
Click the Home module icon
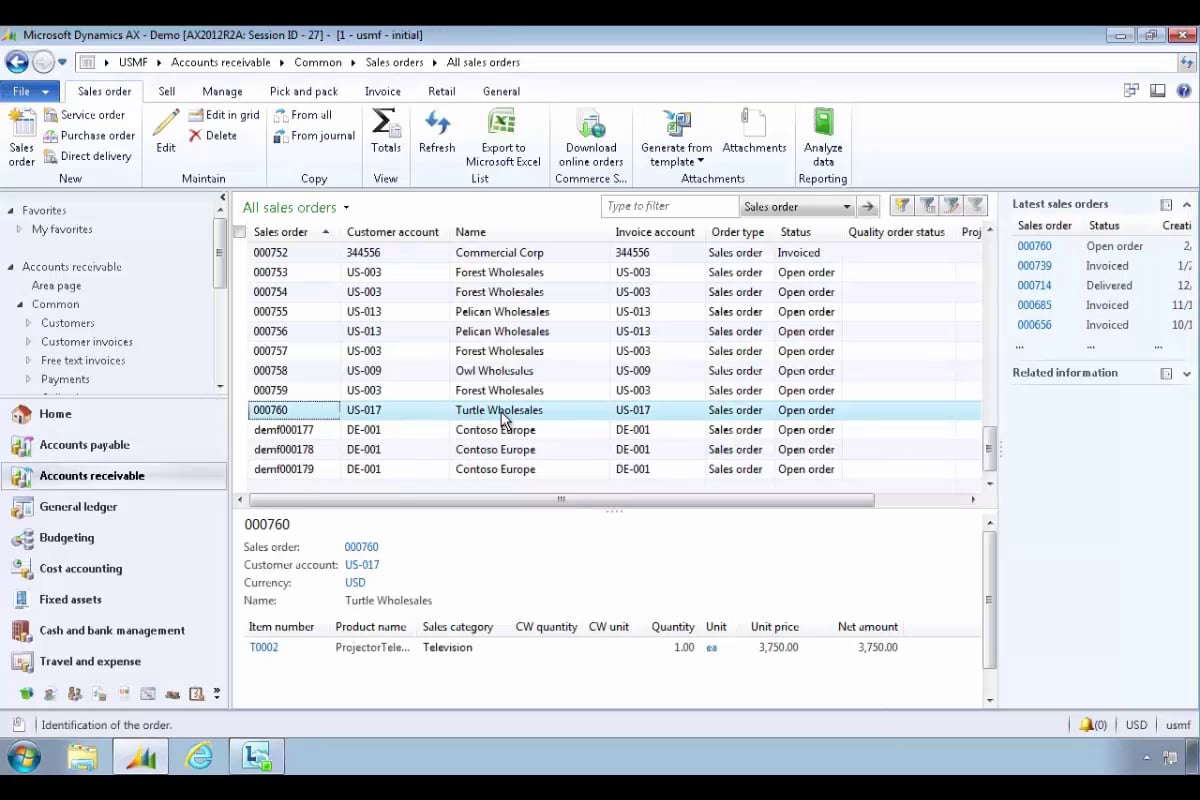coord(21,414)
